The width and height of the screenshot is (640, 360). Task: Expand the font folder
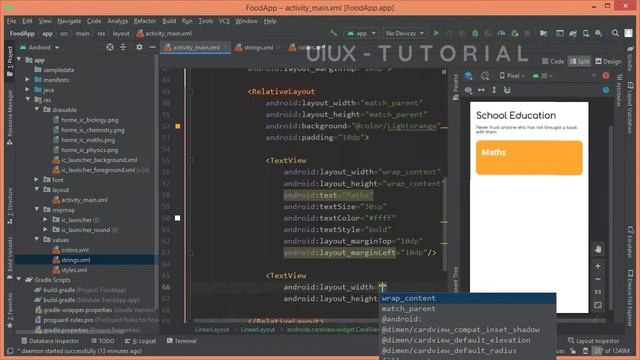37,180
